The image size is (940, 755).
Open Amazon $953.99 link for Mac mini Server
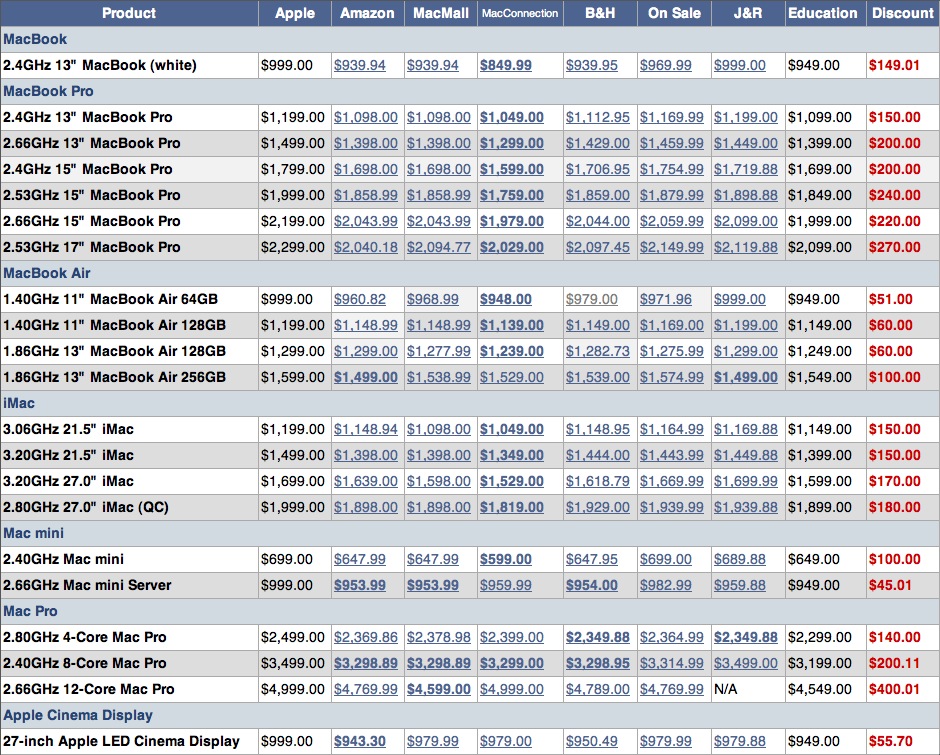[360, 585]
